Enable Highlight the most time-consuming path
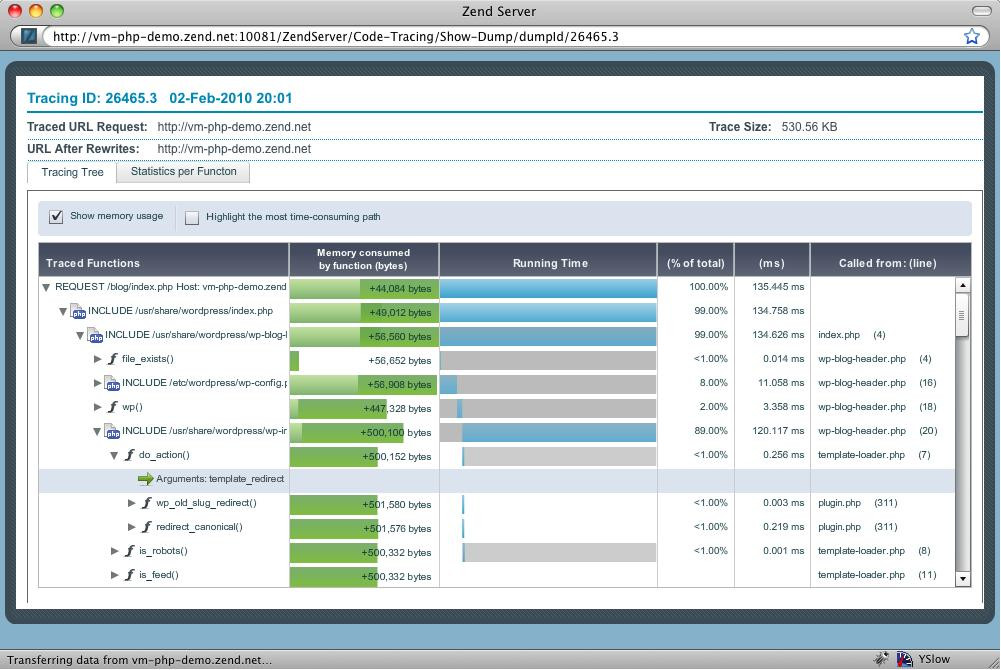The image size is (1001, 670). tap(192, 218)
